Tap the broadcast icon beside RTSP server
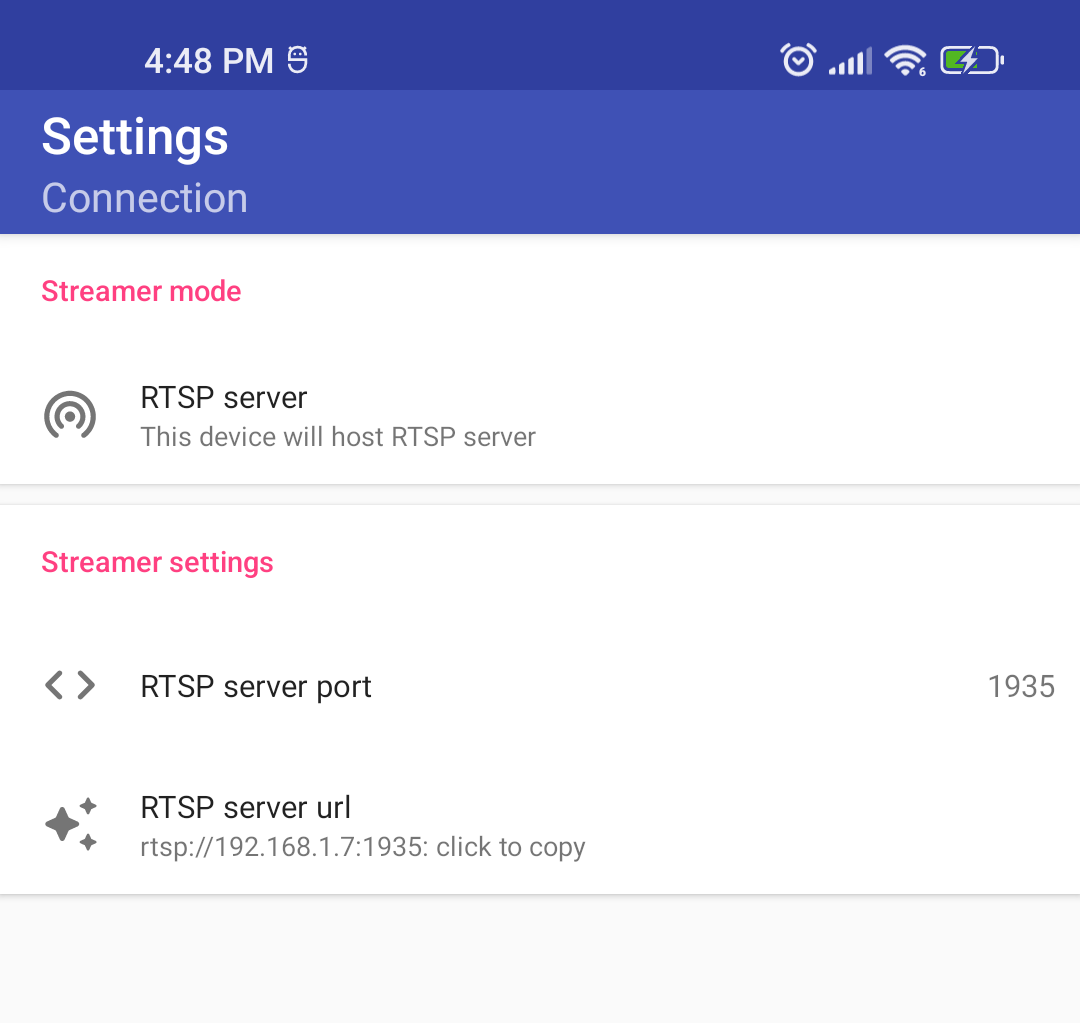 pos(70,416)
